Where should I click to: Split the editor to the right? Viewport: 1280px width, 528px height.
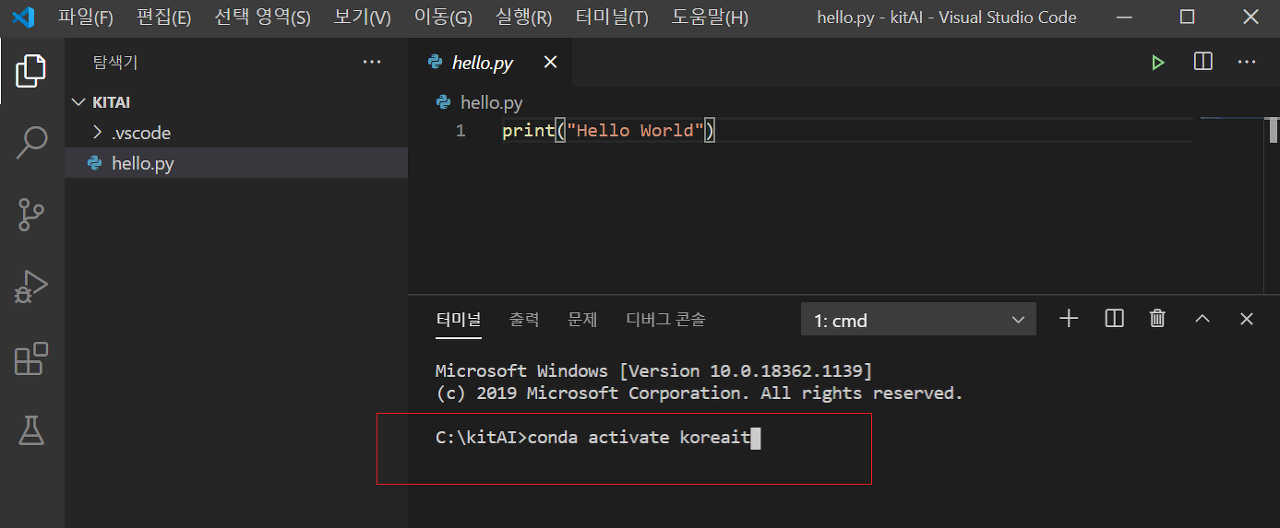1203,62
